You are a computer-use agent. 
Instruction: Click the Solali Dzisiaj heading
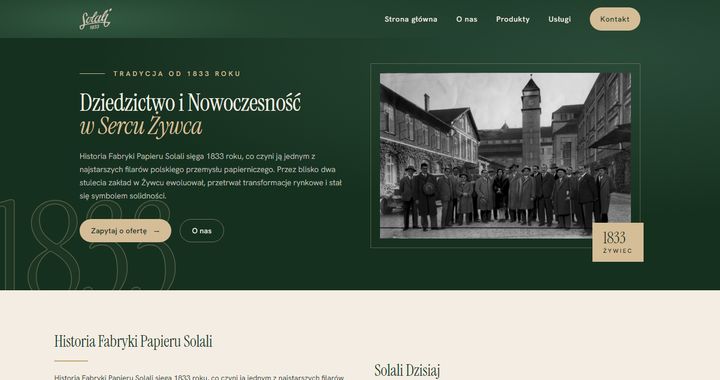click(x=407, y=370)
